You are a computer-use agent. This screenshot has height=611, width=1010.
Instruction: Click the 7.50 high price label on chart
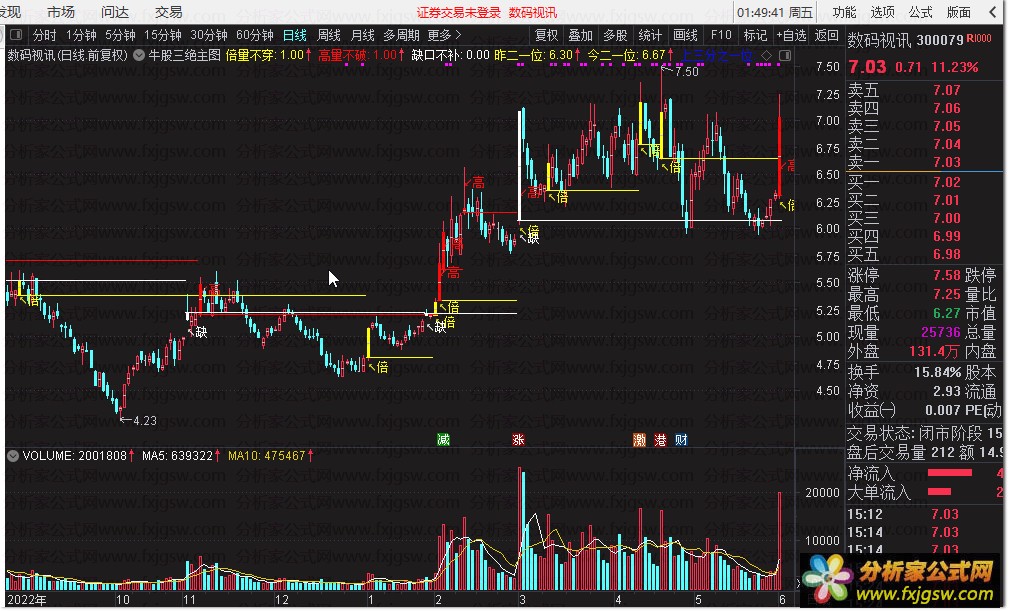[687, 72]
